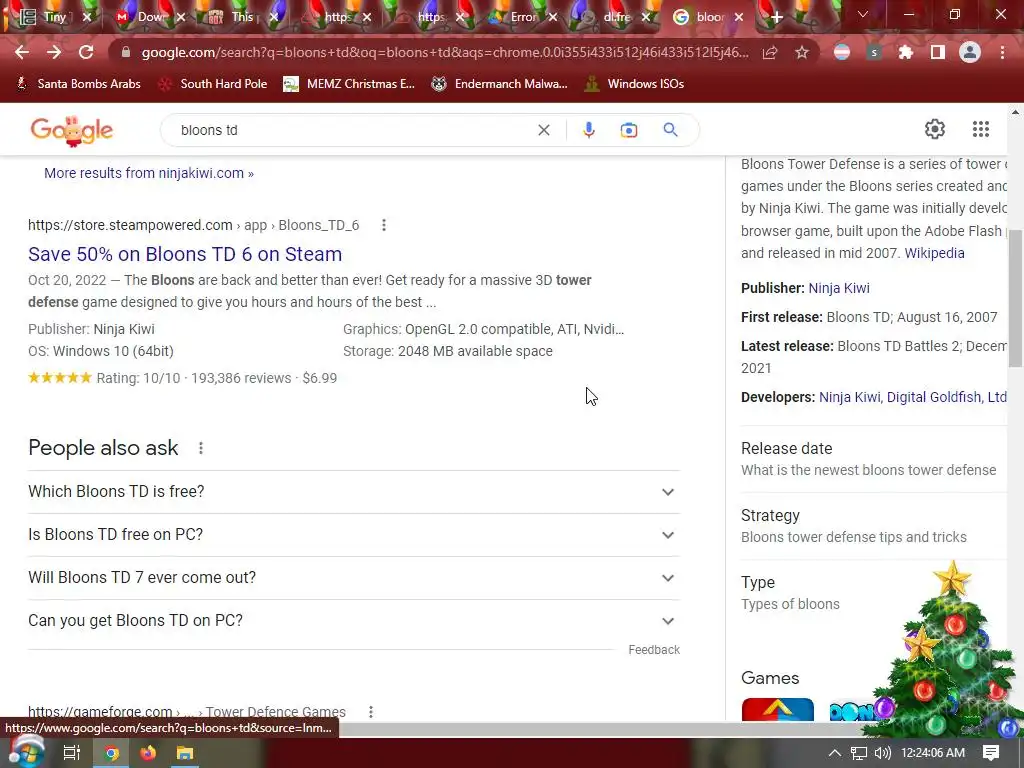1024x768 pixels.
Task: Click the share page icon in address bar
Action: coord(770,52)
